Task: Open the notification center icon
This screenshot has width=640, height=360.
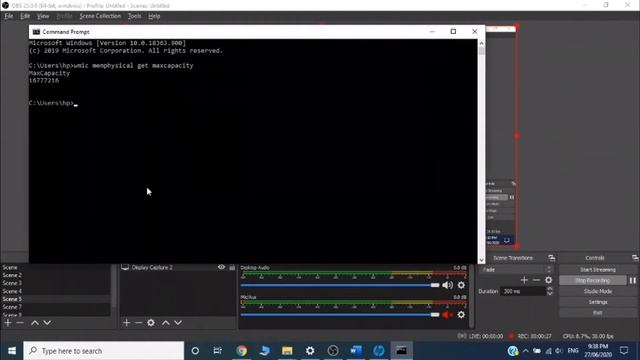Action: tap(624, 351)
